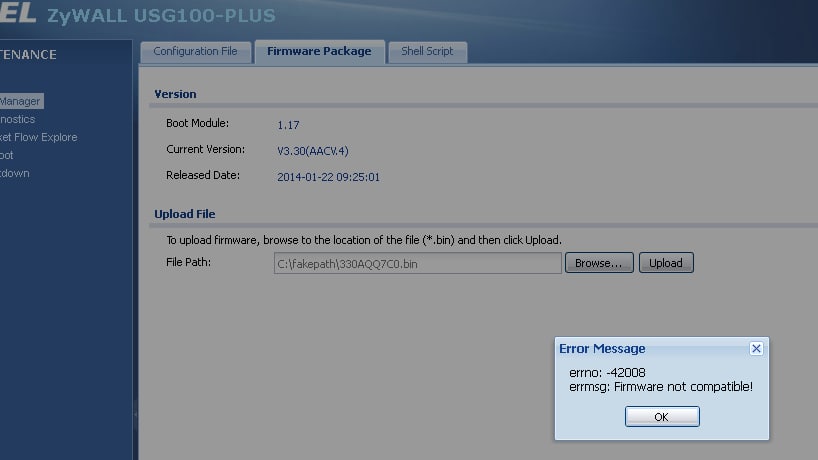Screen dimensions: 818x460
Task: Click OK in the Error Message dialog
Action: point(662,417)
